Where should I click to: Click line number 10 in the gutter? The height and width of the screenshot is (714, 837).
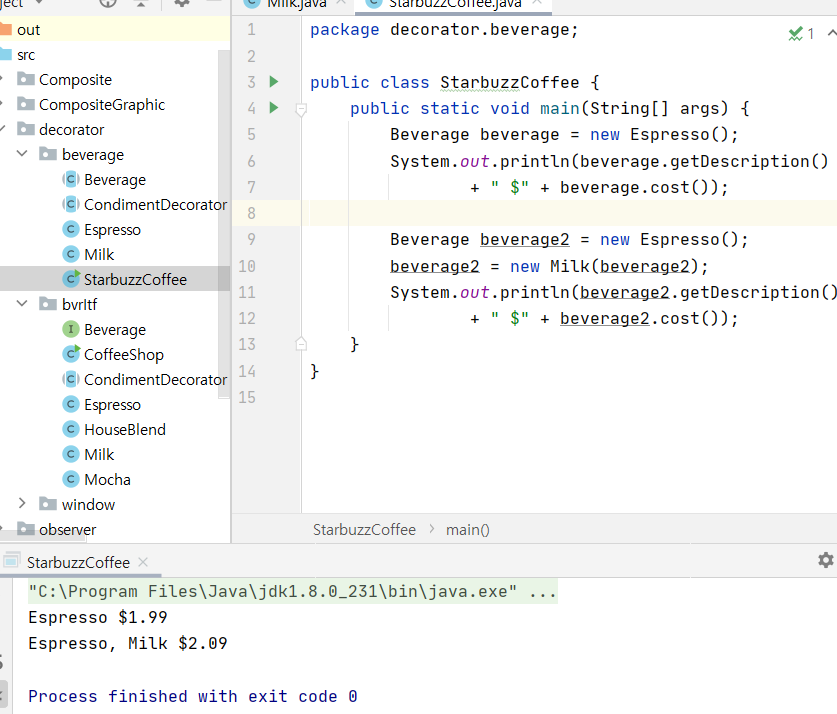pyautogui.click(x=247, y=266)
